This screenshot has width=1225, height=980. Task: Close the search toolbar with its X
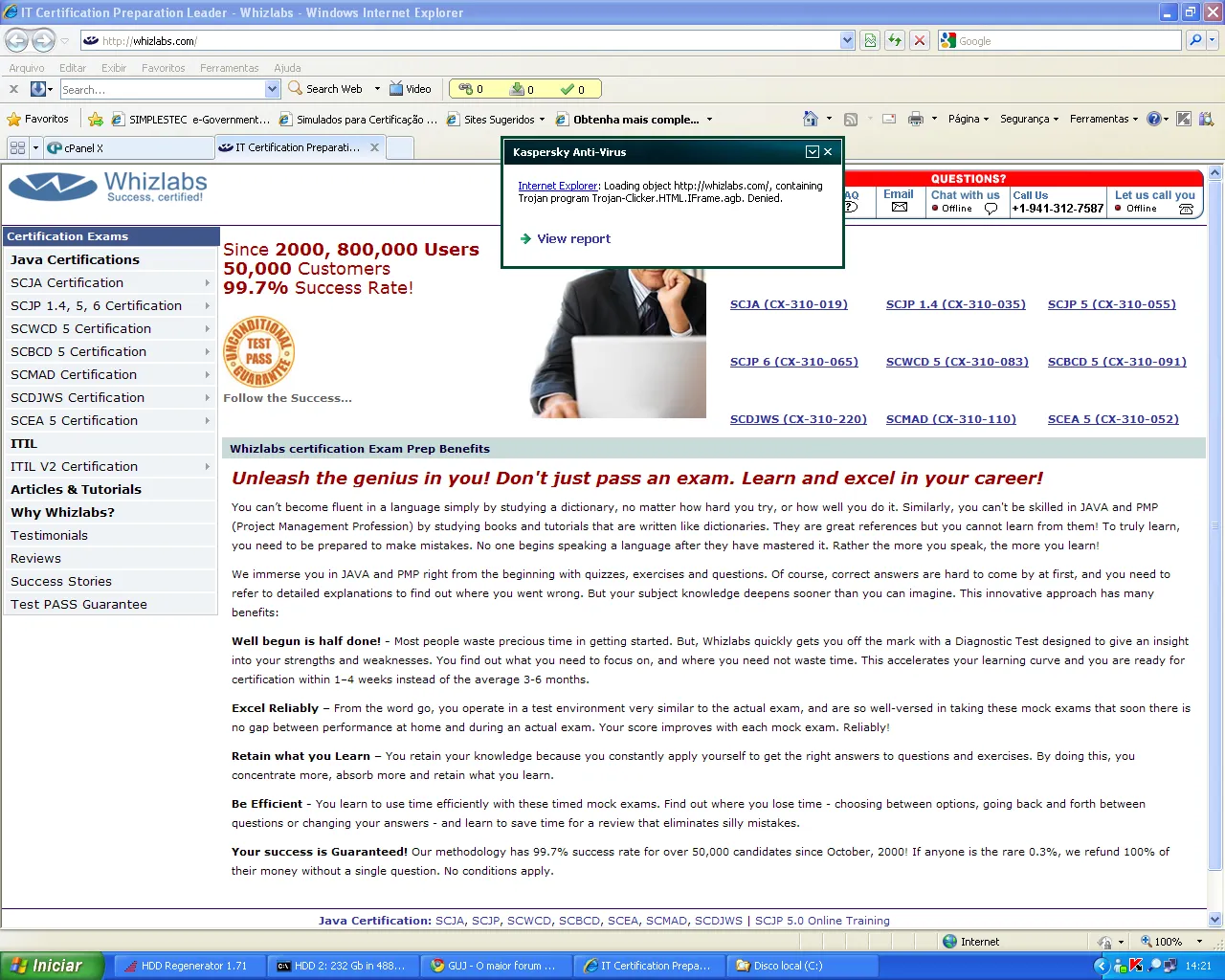point(13,89)
